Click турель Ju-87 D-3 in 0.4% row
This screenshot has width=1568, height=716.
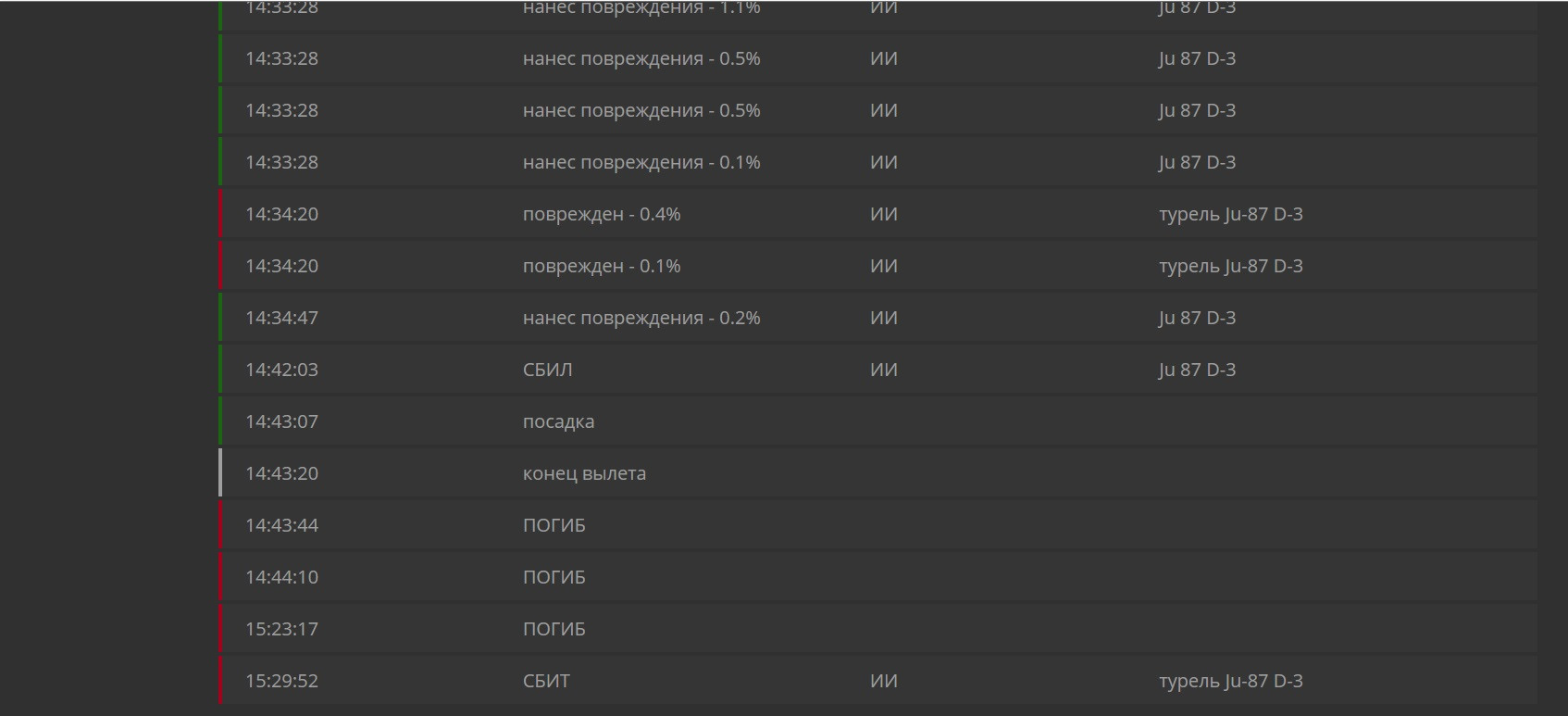pyautogui.click(x=1230, y=214)
